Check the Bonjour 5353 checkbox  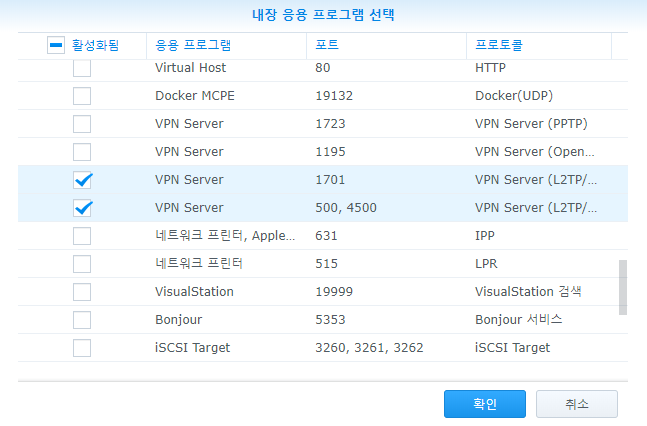(82, 320)
